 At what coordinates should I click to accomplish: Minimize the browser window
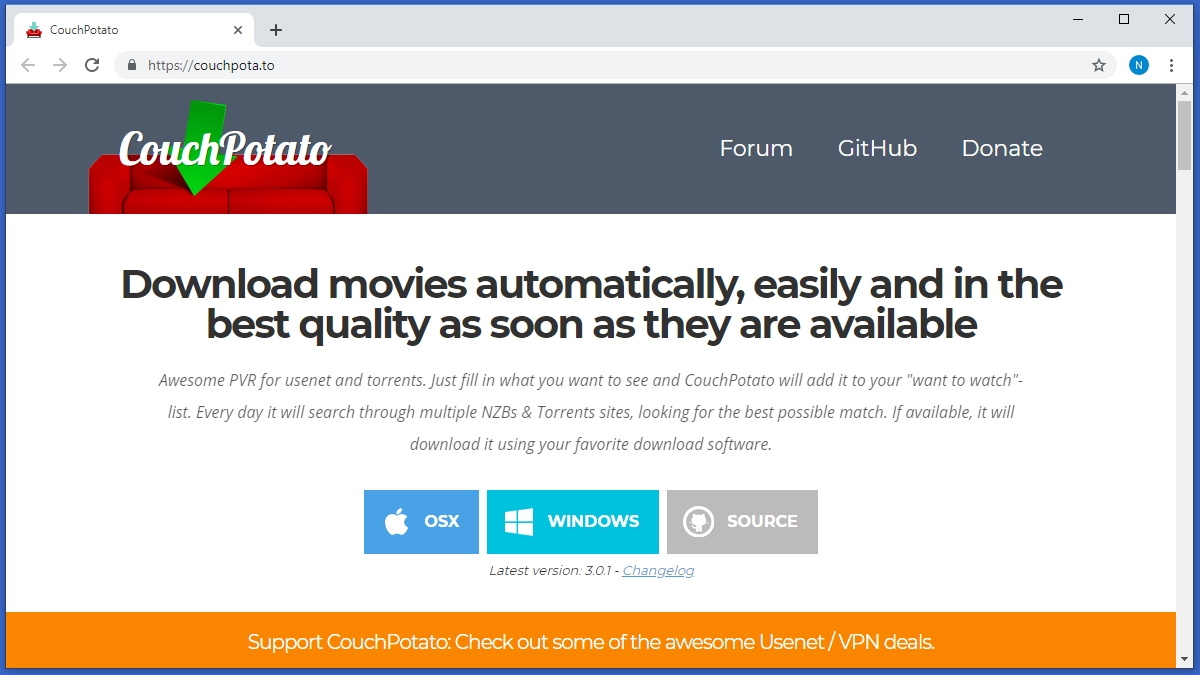pyautogui.click(x=1078, y=19)
